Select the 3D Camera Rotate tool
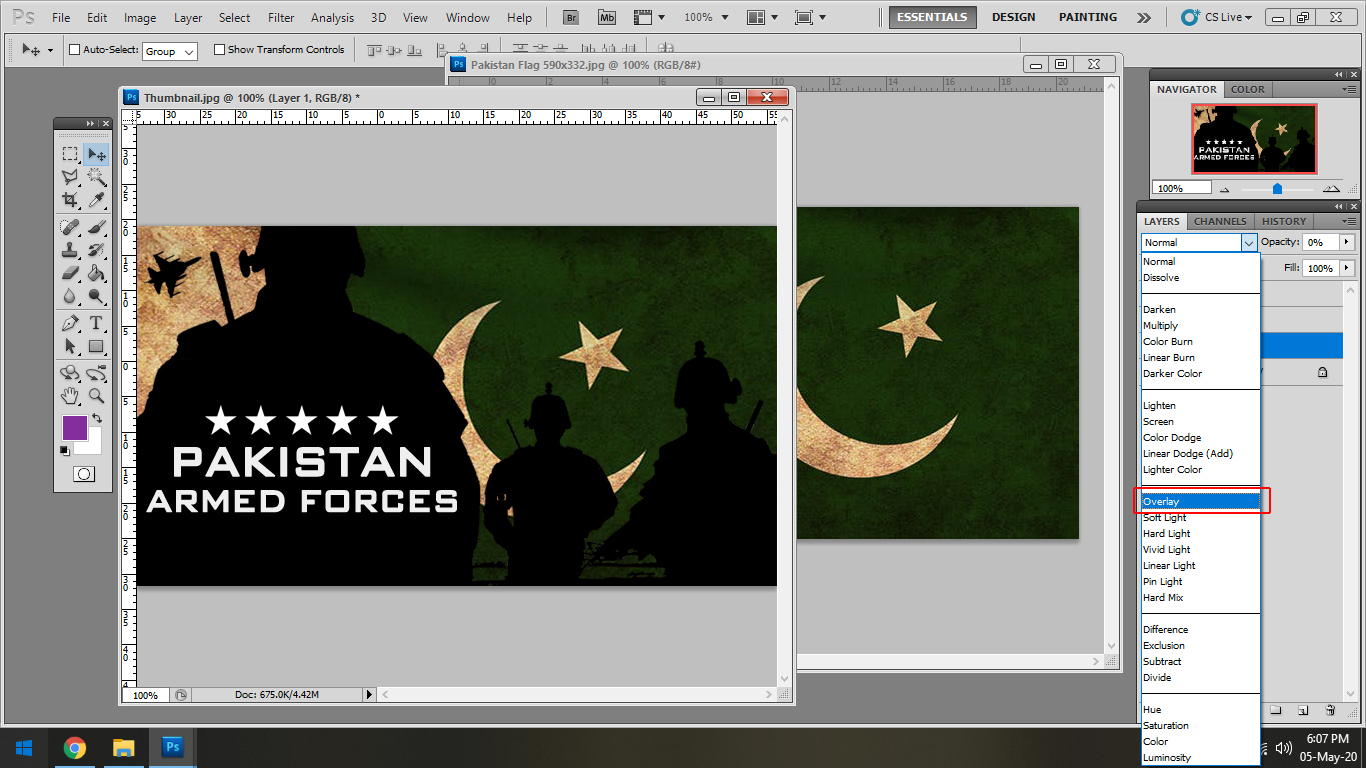Image resolution: width=1366 pixels, height=768 pixels. click(x=97, y=373)
